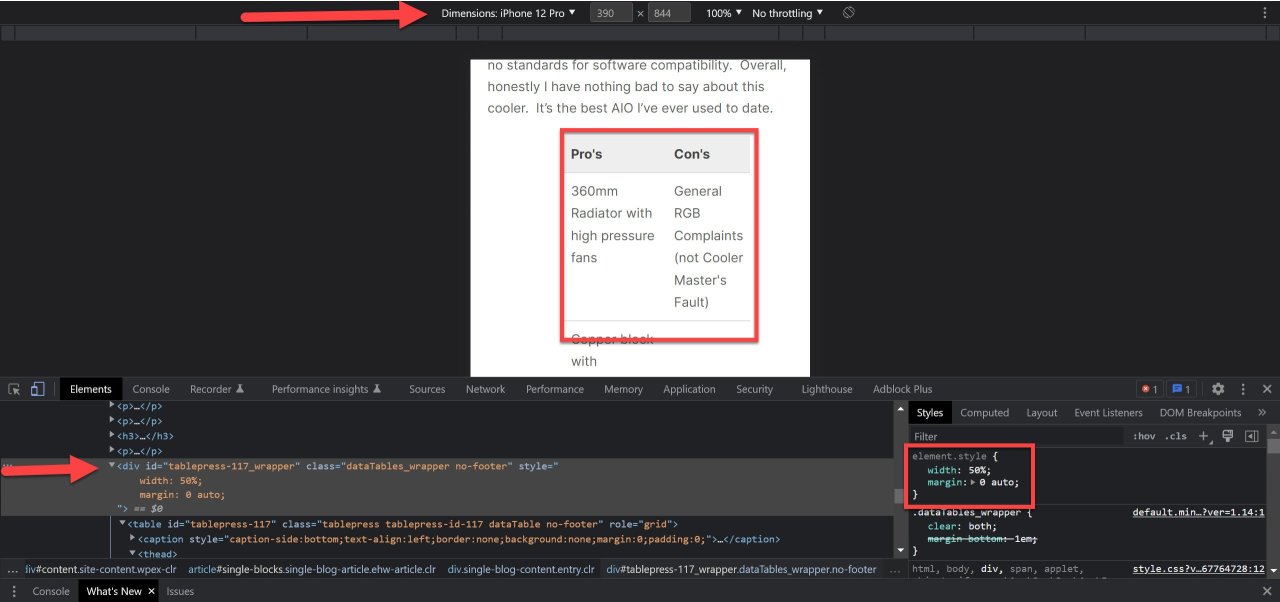The height and width of the screenshot is (602, 1280).
Task: Close the What's New drawer tab
Action: pyautogui.click(x=152, y=591)
